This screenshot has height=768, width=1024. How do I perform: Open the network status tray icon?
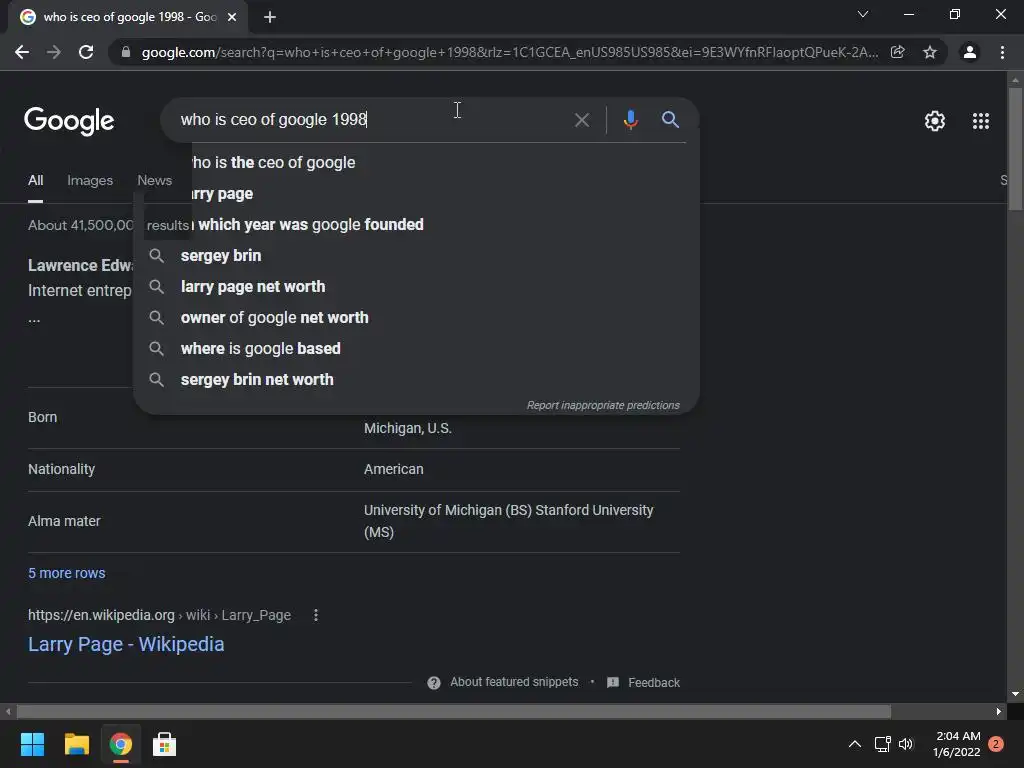(x=882, y=744)
